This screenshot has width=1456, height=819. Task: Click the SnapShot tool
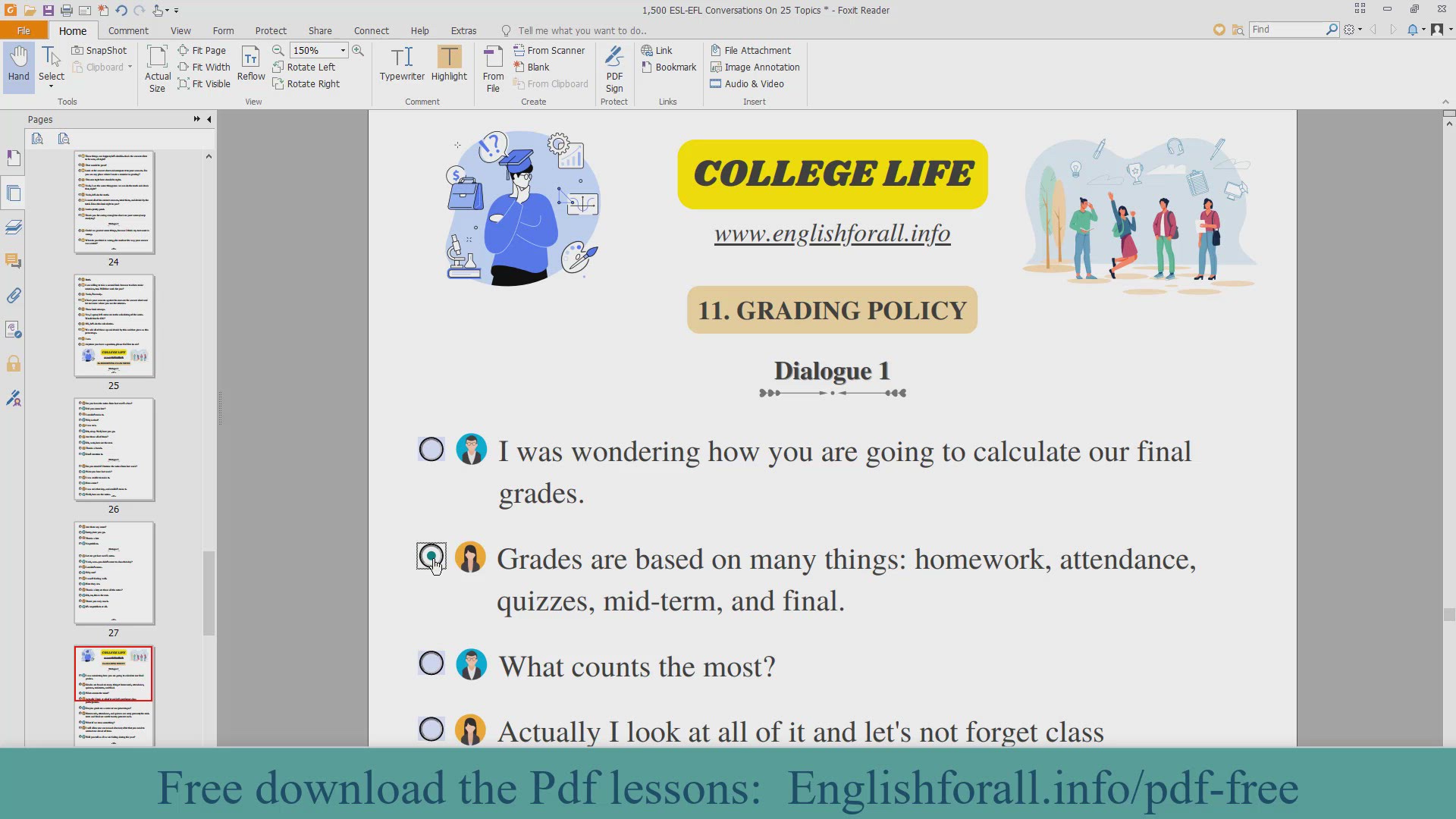coord(99,50)
